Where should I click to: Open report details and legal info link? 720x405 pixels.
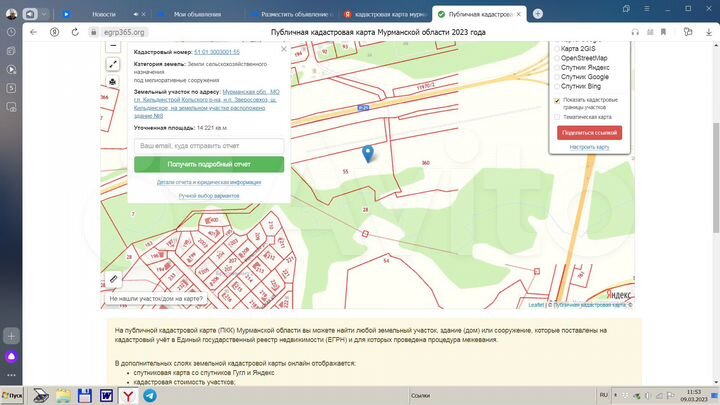pyautogui.click(x=209, y=182)
